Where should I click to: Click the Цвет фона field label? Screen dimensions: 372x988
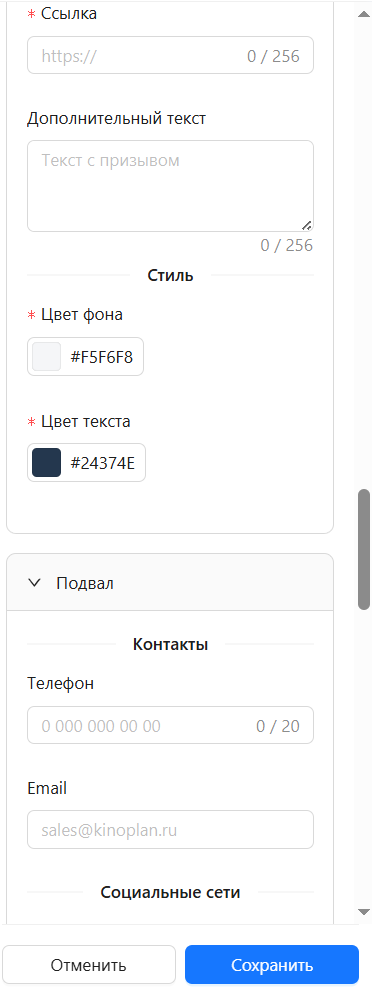[82, 314]
